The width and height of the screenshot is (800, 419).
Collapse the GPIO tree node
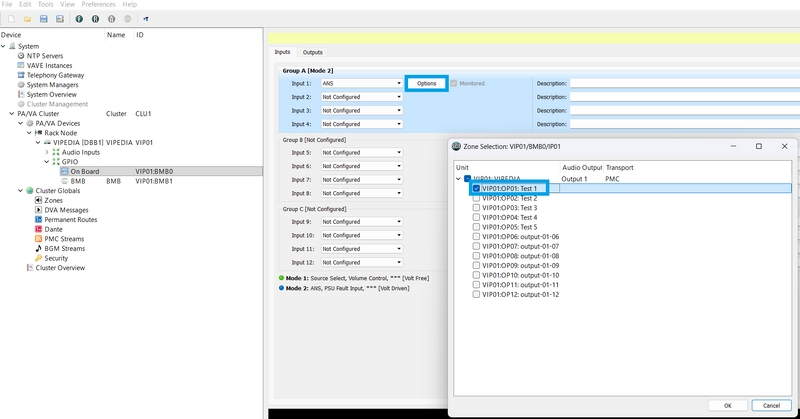[x=47, y=162]
